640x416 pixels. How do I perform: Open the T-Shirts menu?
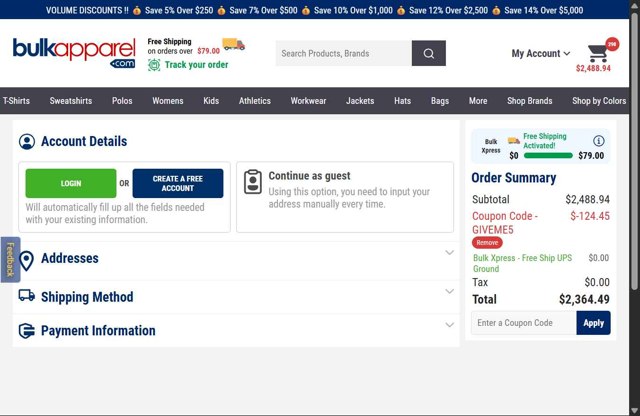16,101
